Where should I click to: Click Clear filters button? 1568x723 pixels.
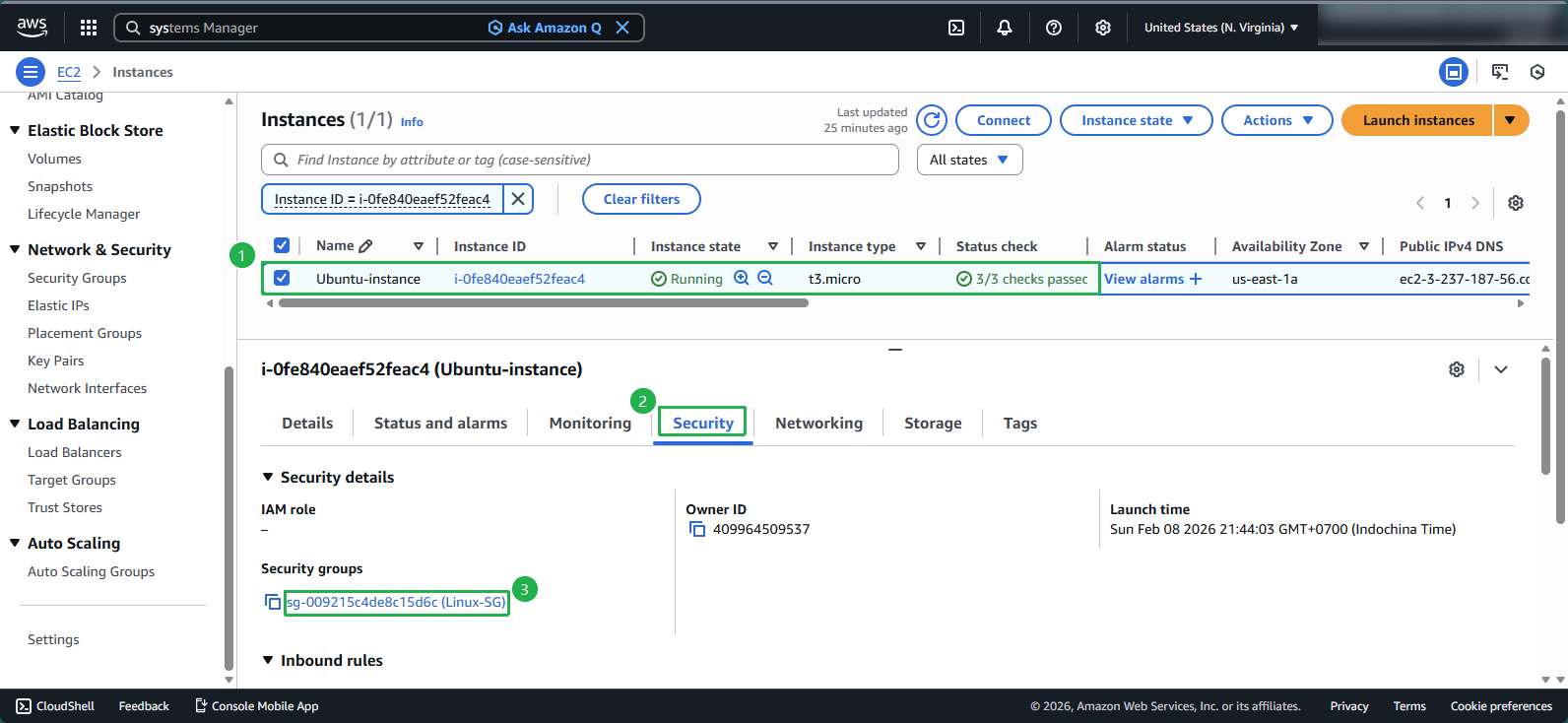(641, 199)
